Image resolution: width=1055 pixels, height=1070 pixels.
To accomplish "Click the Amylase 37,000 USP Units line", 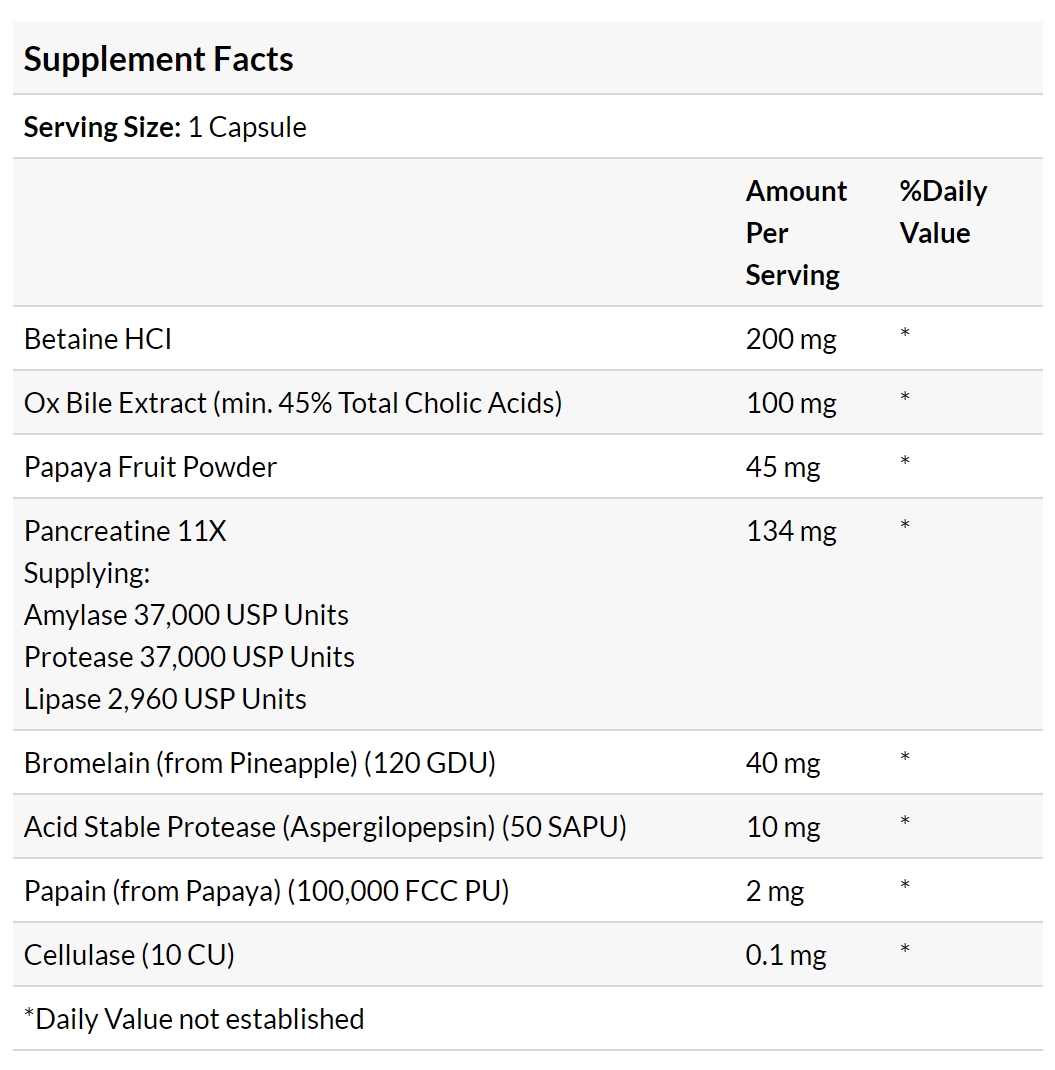I will pos(186,616).
